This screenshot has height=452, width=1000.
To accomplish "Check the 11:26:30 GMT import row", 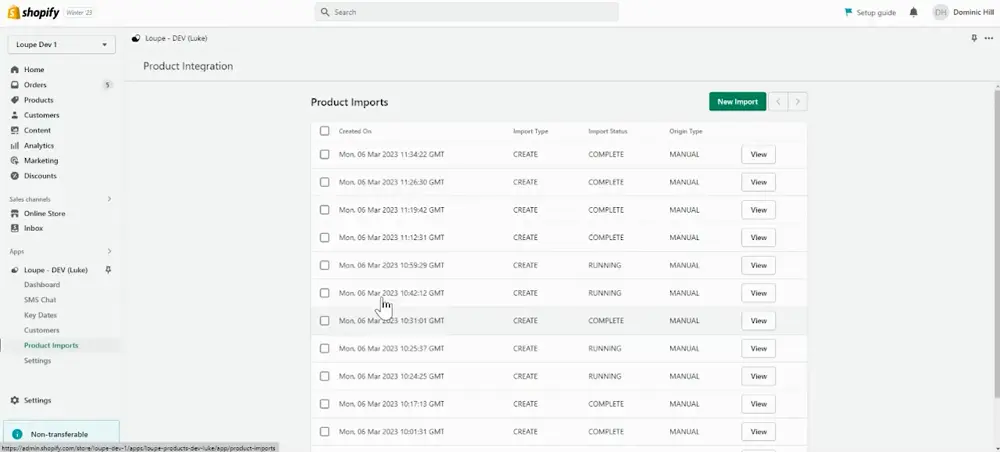I will [x=325, y=182].
